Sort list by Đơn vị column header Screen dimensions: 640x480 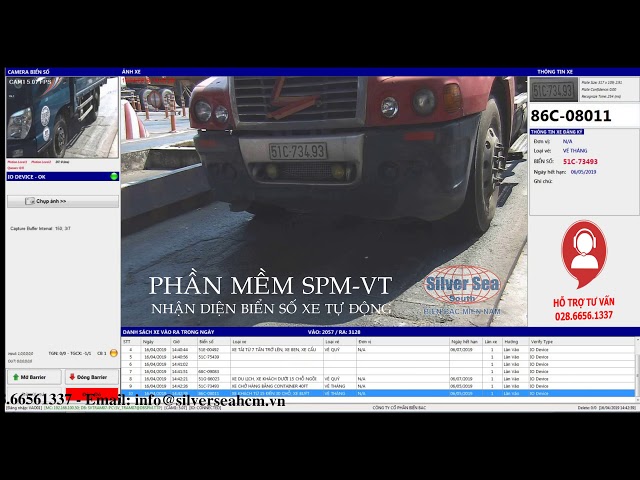click(402, 342)
